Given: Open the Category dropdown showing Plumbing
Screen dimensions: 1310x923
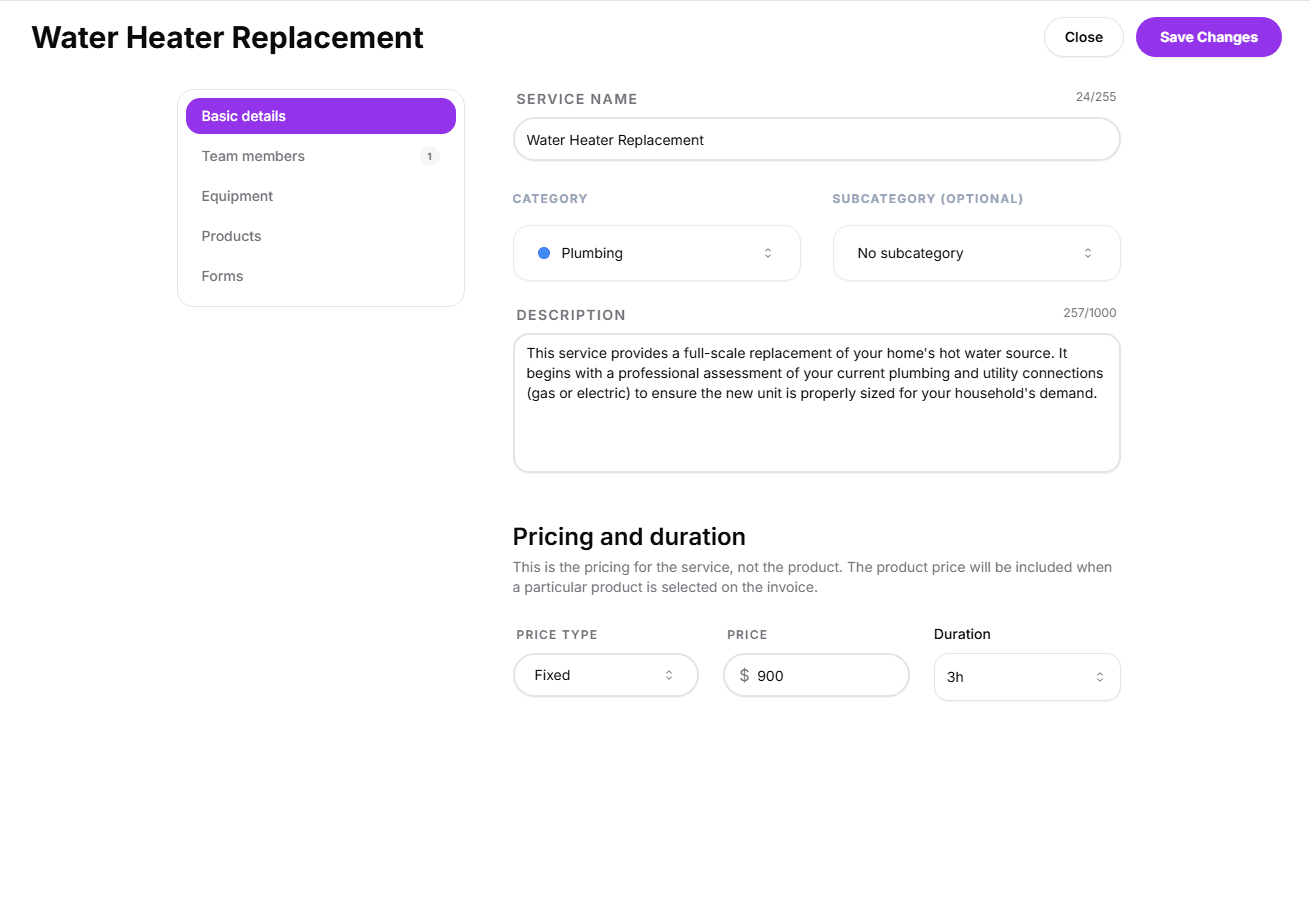Looking at the screenshot, I should (656, 253).
